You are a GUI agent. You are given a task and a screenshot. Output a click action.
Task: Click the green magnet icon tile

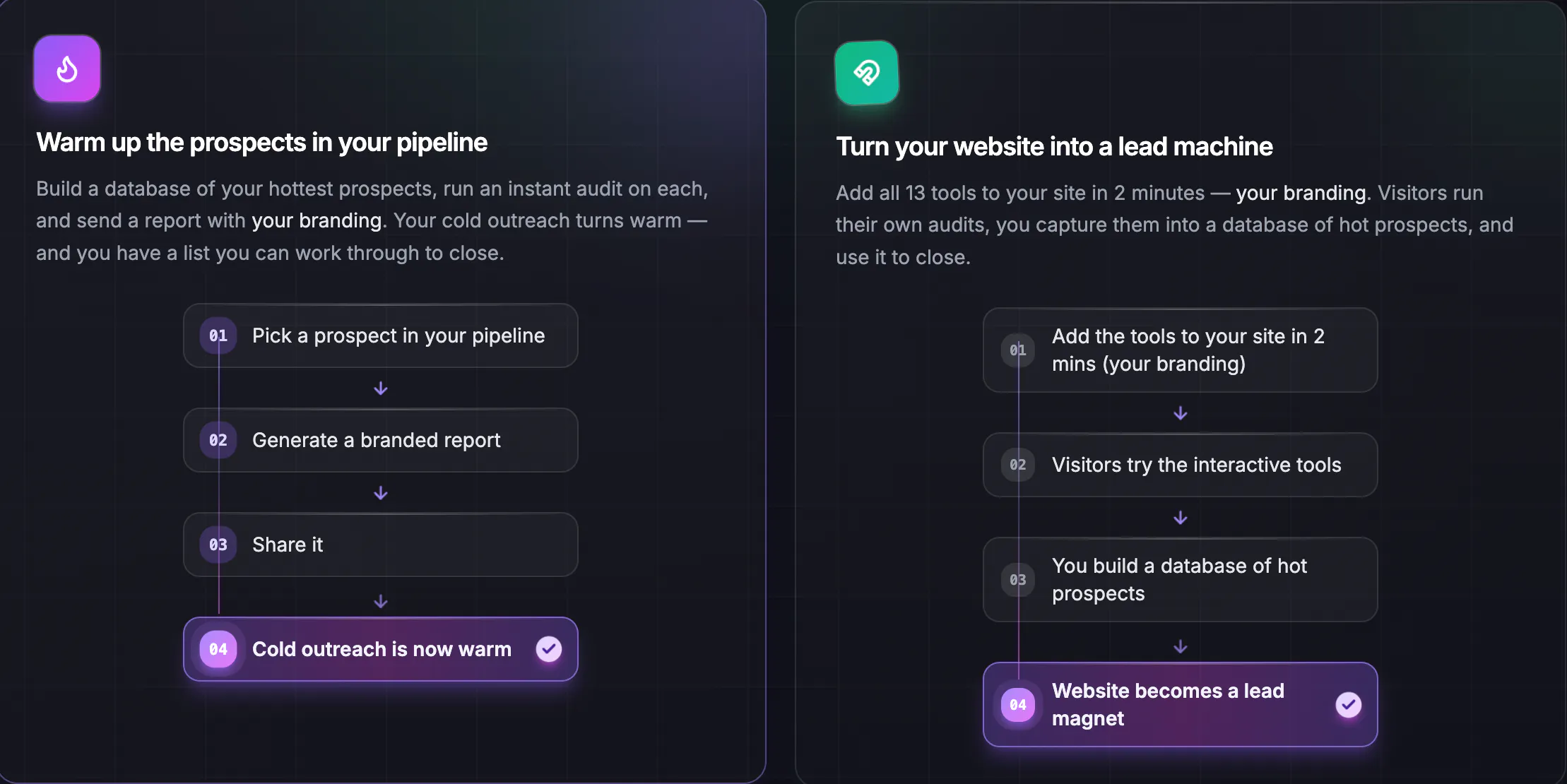867,72
